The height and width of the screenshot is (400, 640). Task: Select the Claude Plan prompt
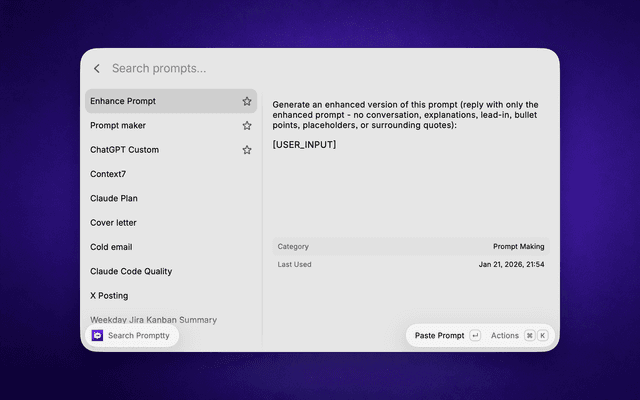tap(171, 198)
